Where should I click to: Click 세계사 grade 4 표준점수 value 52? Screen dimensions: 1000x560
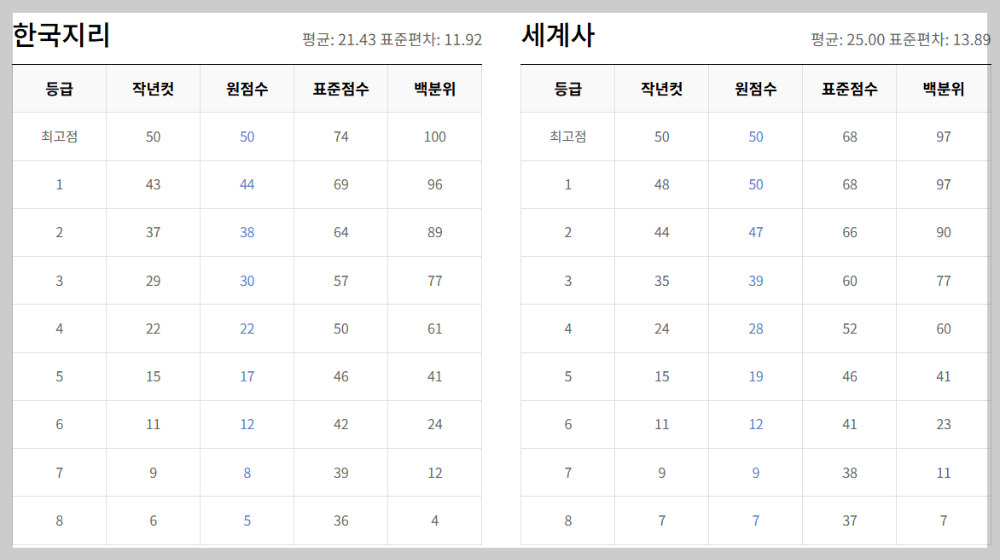(849, 328)
